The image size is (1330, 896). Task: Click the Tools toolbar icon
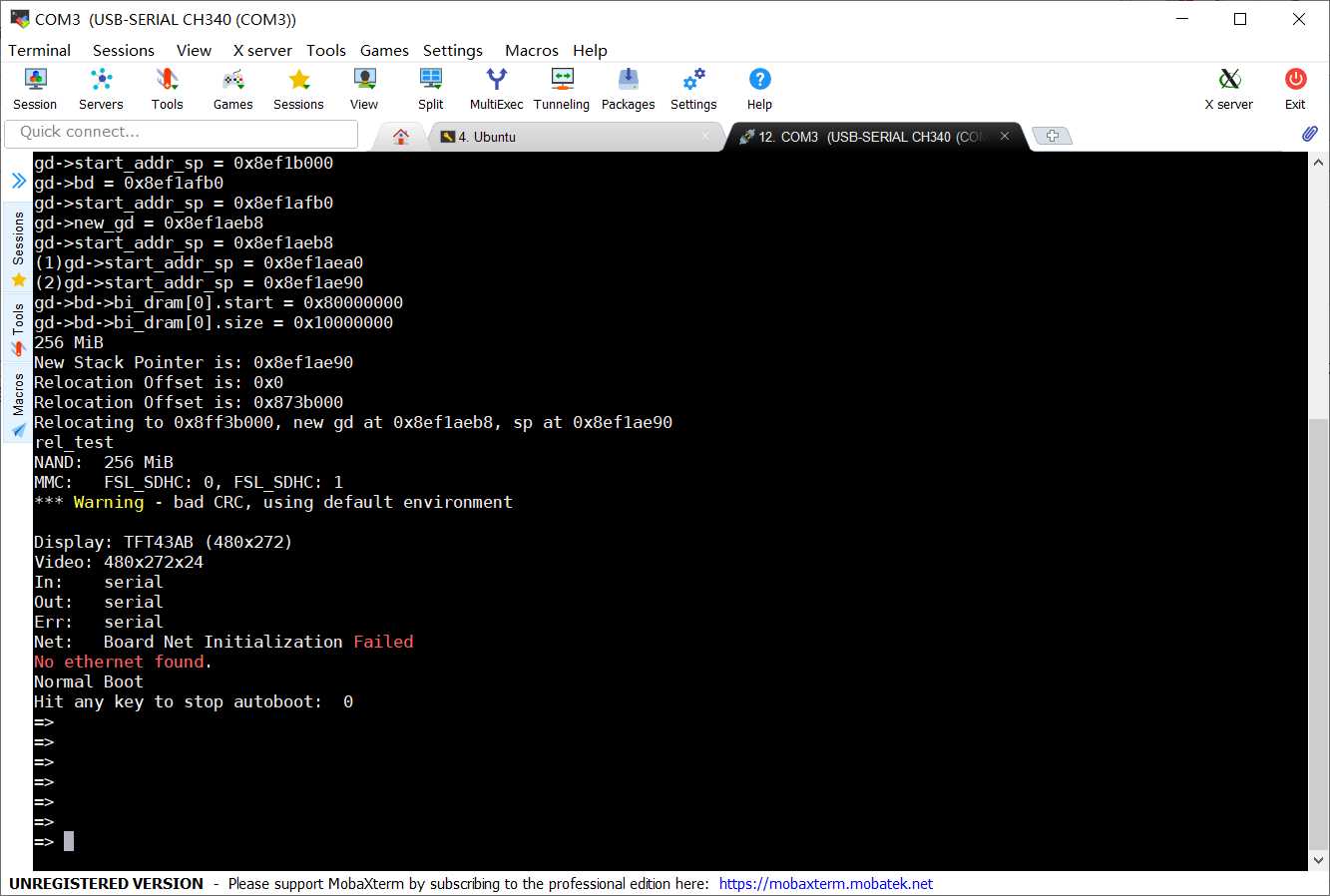pos(167,88)
